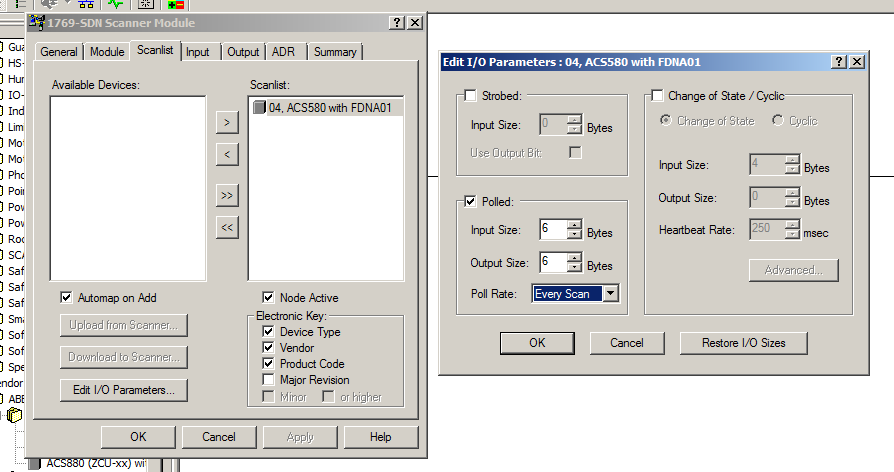The width and height of the screenshot is (894, 472).
Task: Click the ACS580 device icon in Scanlist
Action: coord(259,108)
